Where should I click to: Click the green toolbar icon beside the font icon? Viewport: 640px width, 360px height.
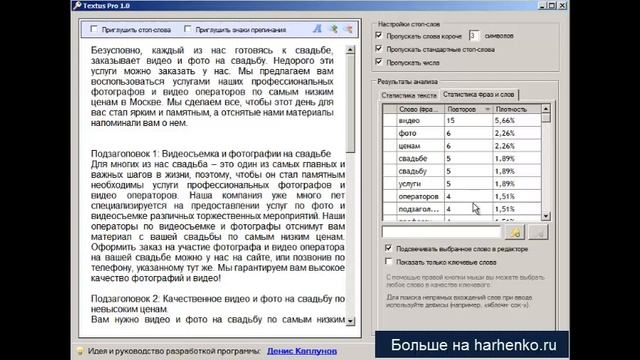tap(333, 29)
